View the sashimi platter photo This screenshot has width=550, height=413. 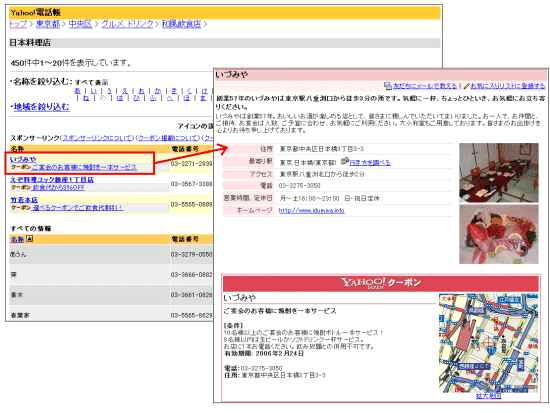coord(499,234)
